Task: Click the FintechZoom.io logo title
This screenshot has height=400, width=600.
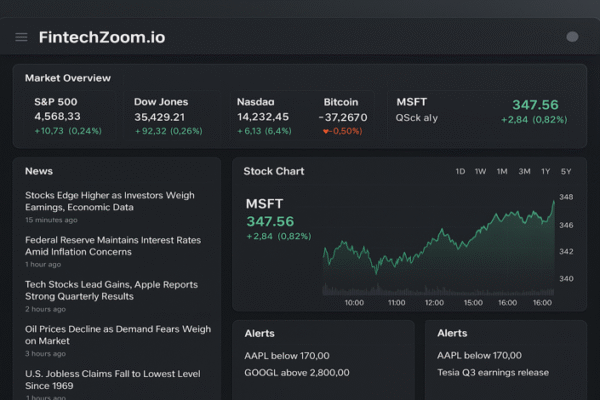Action: [102, 37]
